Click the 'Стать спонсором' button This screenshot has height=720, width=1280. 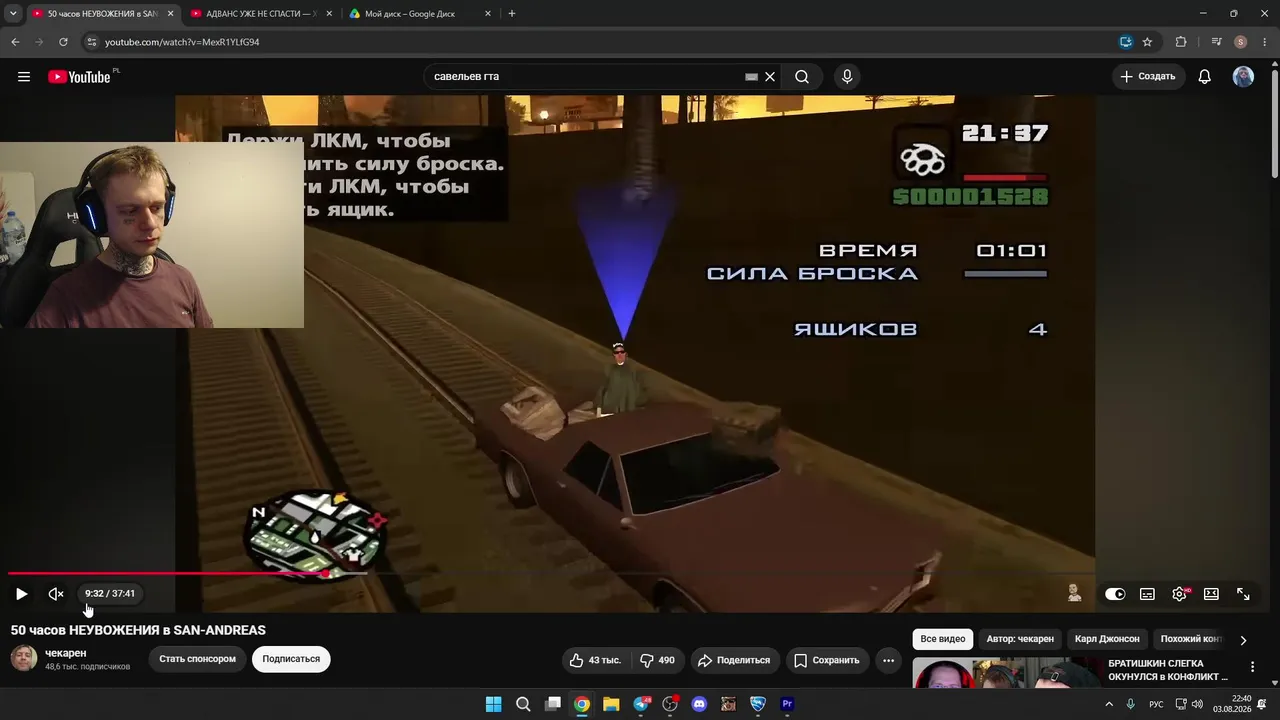point(197,660)
